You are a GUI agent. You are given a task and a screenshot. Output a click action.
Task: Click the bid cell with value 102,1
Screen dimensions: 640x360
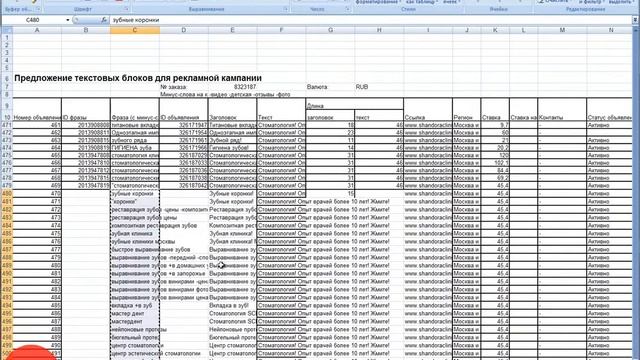click(x=495, y=163)
